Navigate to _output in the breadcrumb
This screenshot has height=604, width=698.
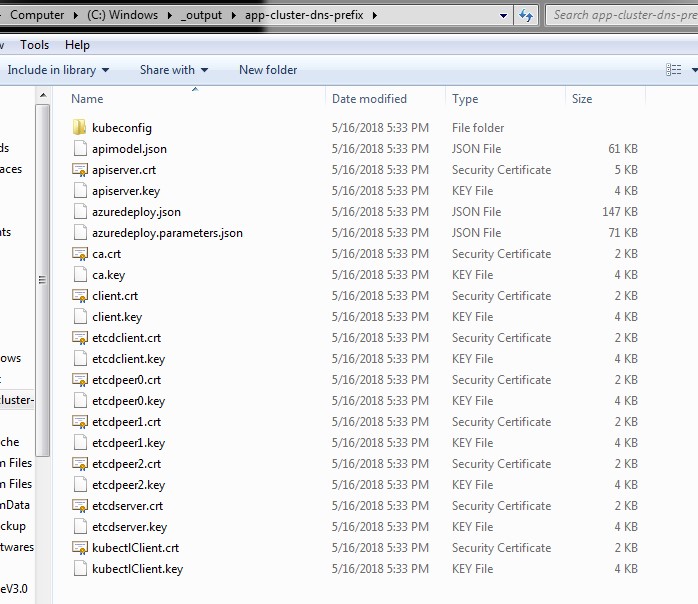pyautogui.click(x=201, y=15)
